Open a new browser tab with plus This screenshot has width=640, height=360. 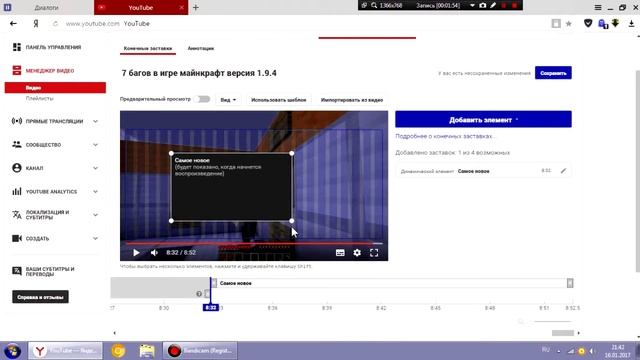point(196,7)
